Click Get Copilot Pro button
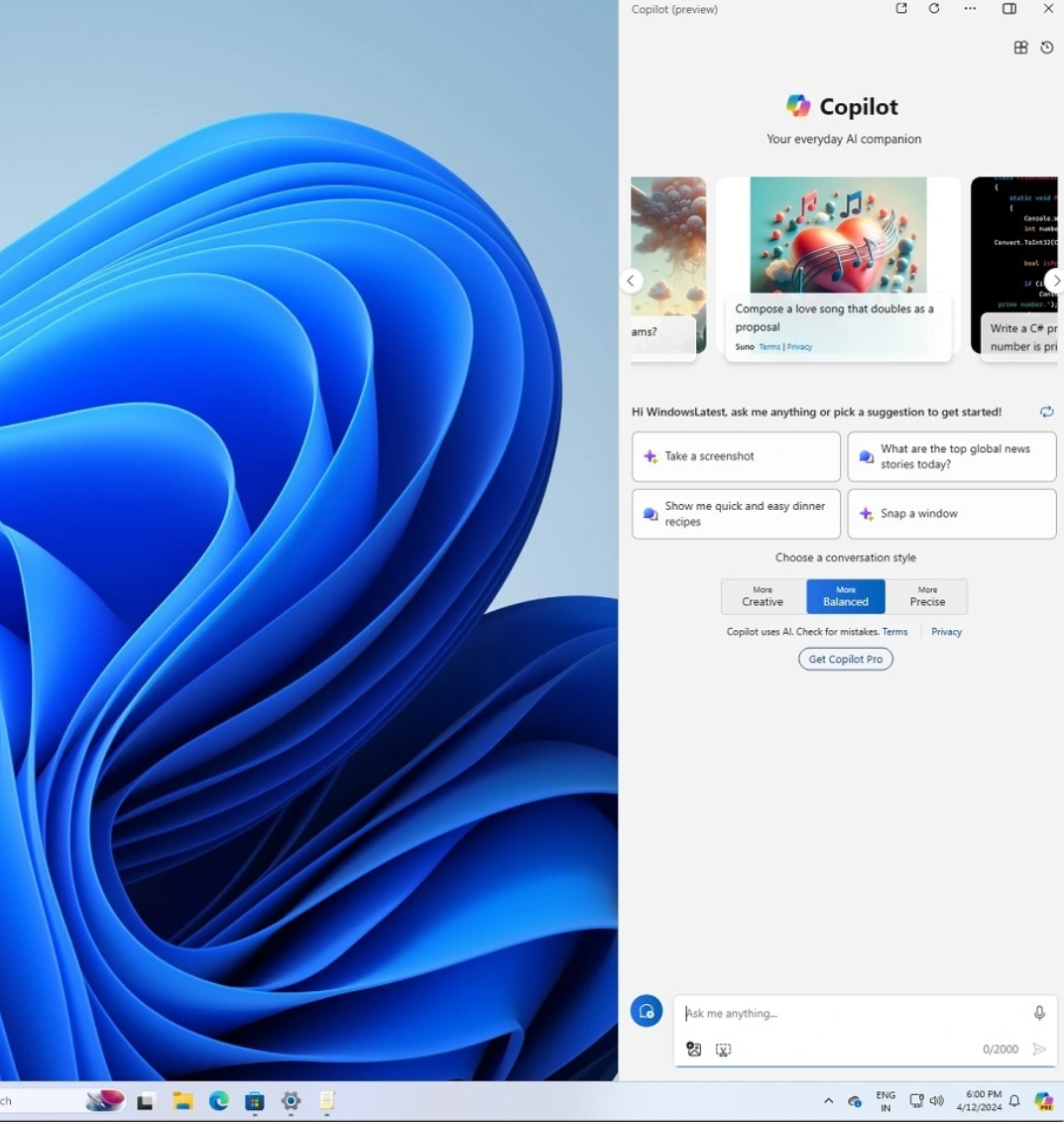Image resolution: width=1064 pixels, height=1124 pixels. pos(846,659)
